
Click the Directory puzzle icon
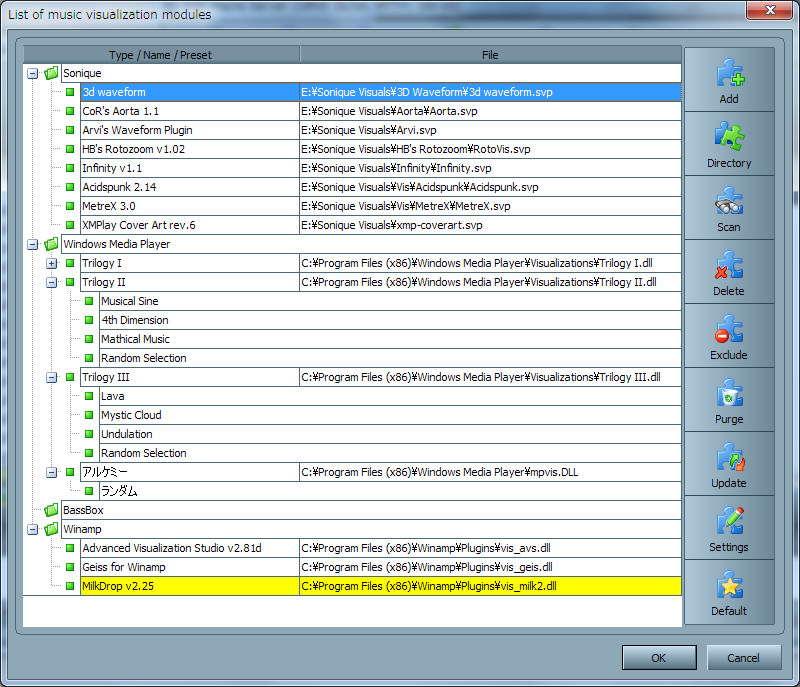(x=729, y=137)
